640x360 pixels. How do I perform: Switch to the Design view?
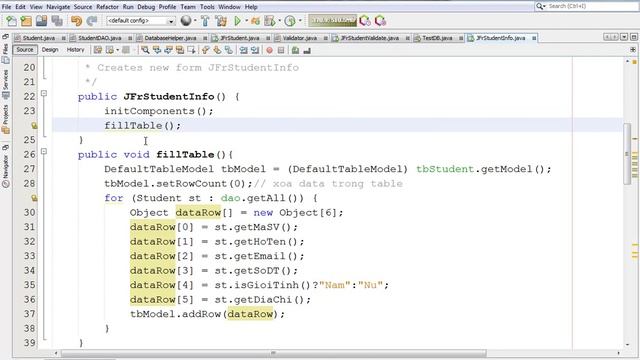(50, 50)
